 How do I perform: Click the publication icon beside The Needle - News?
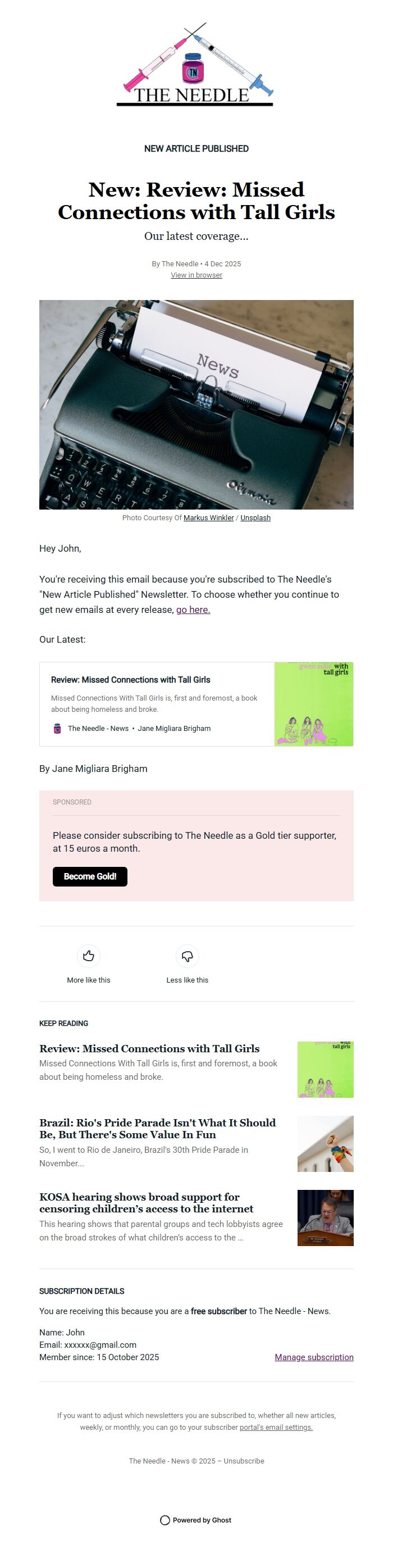(57, 728)
